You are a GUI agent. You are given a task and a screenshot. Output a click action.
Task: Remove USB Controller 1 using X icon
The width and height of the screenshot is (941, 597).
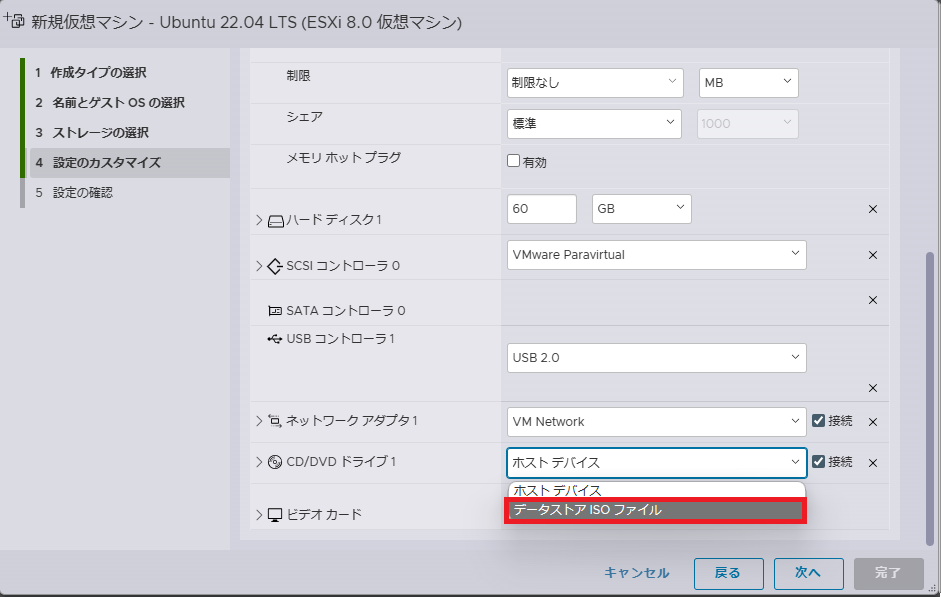click(872, 388)
